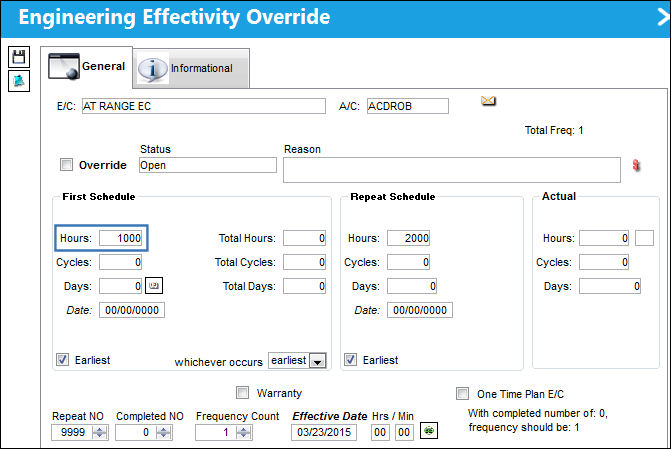Click the Reason text box
Image resolution: width=671 pixels, height=449 pixels.
(x=452, y=170)
